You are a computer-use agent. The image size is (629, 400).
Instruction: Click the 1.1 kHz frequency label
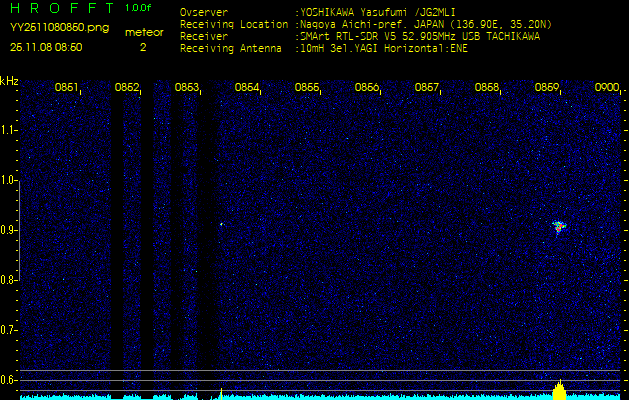[9, 130]
